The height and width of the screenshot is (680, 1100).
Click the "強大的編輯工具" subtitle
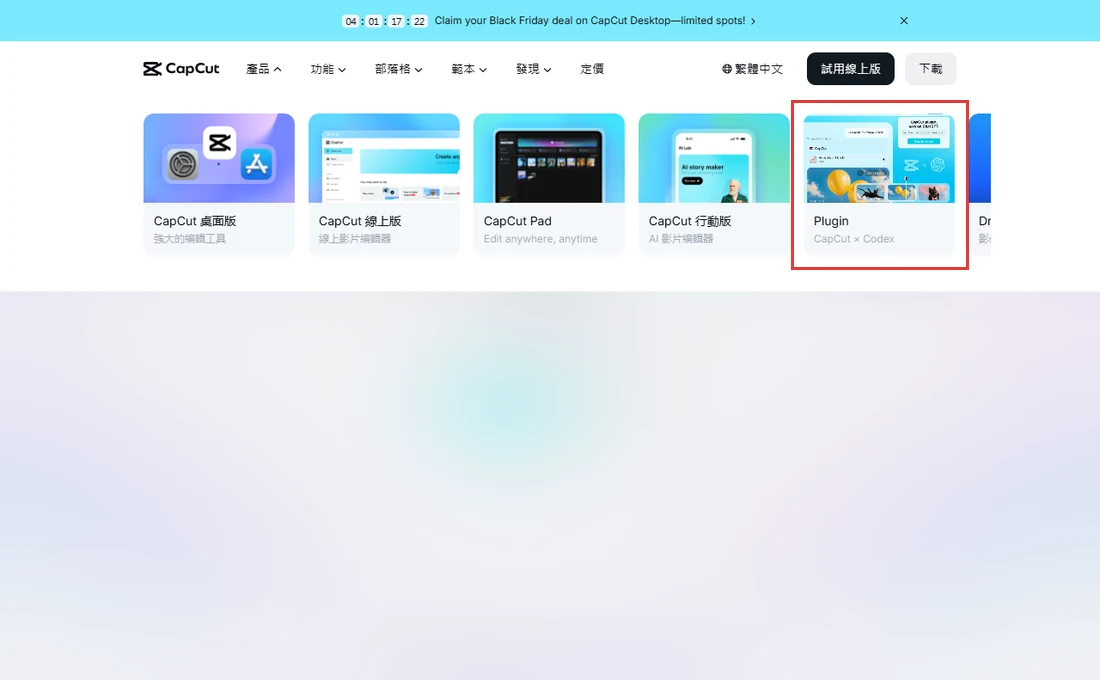point(189,239)
